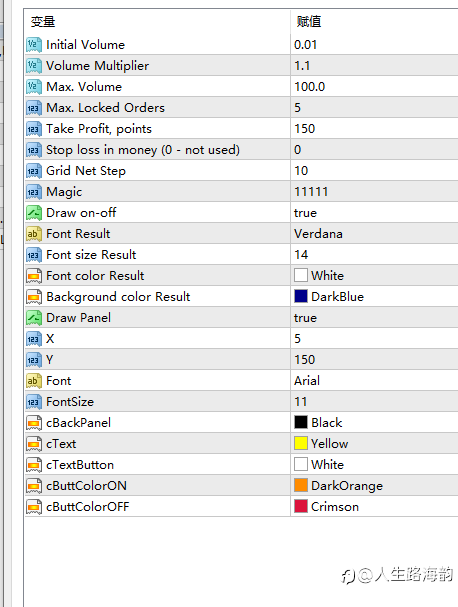Viewport: 458px width, 607px height.
Task: Select the Arial font value
Action: (x=307, y=381)
